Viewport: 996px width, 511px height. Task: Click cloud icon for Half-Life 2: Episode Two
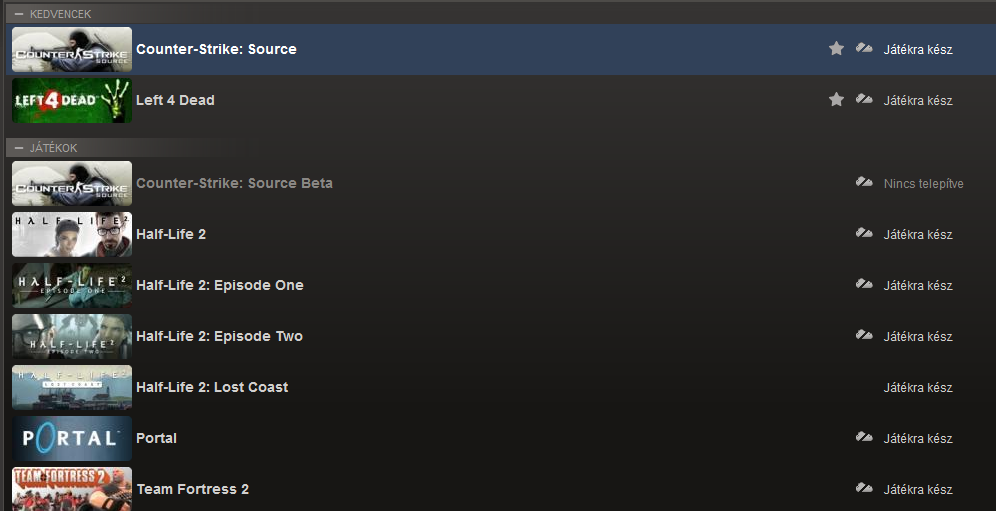click(864, 336)
